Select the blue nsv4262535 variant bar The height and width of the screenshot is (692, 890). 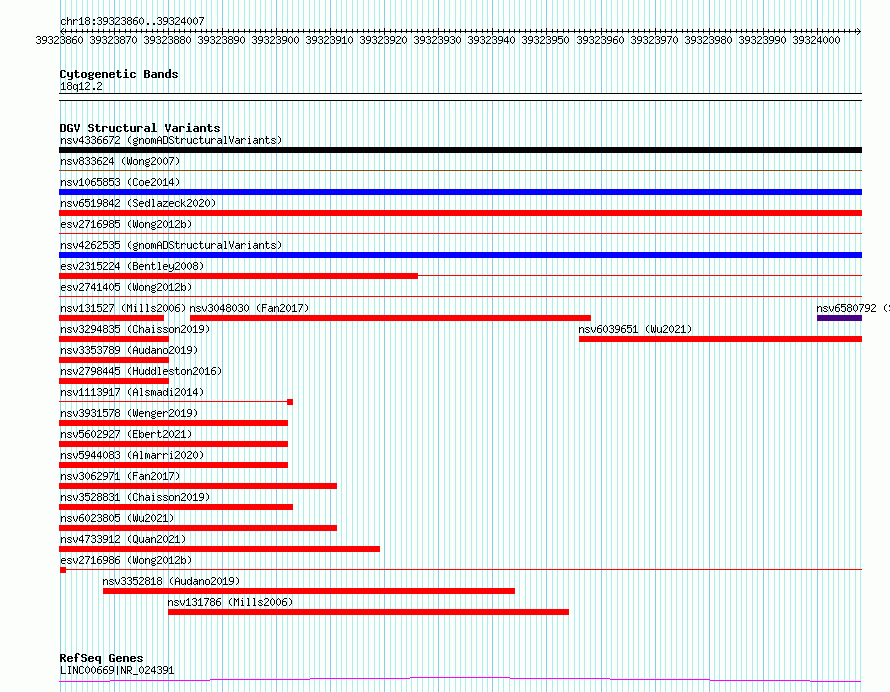click(x=460, y=255)
